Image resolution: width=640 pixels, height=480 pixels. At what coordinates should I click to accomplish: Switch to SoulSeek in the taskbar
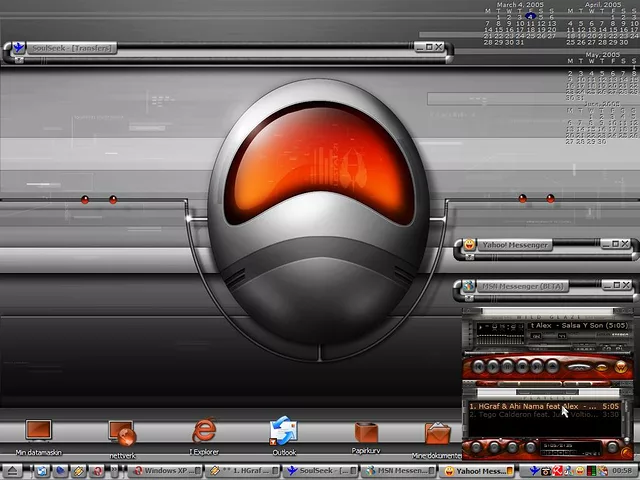[320, 471]
